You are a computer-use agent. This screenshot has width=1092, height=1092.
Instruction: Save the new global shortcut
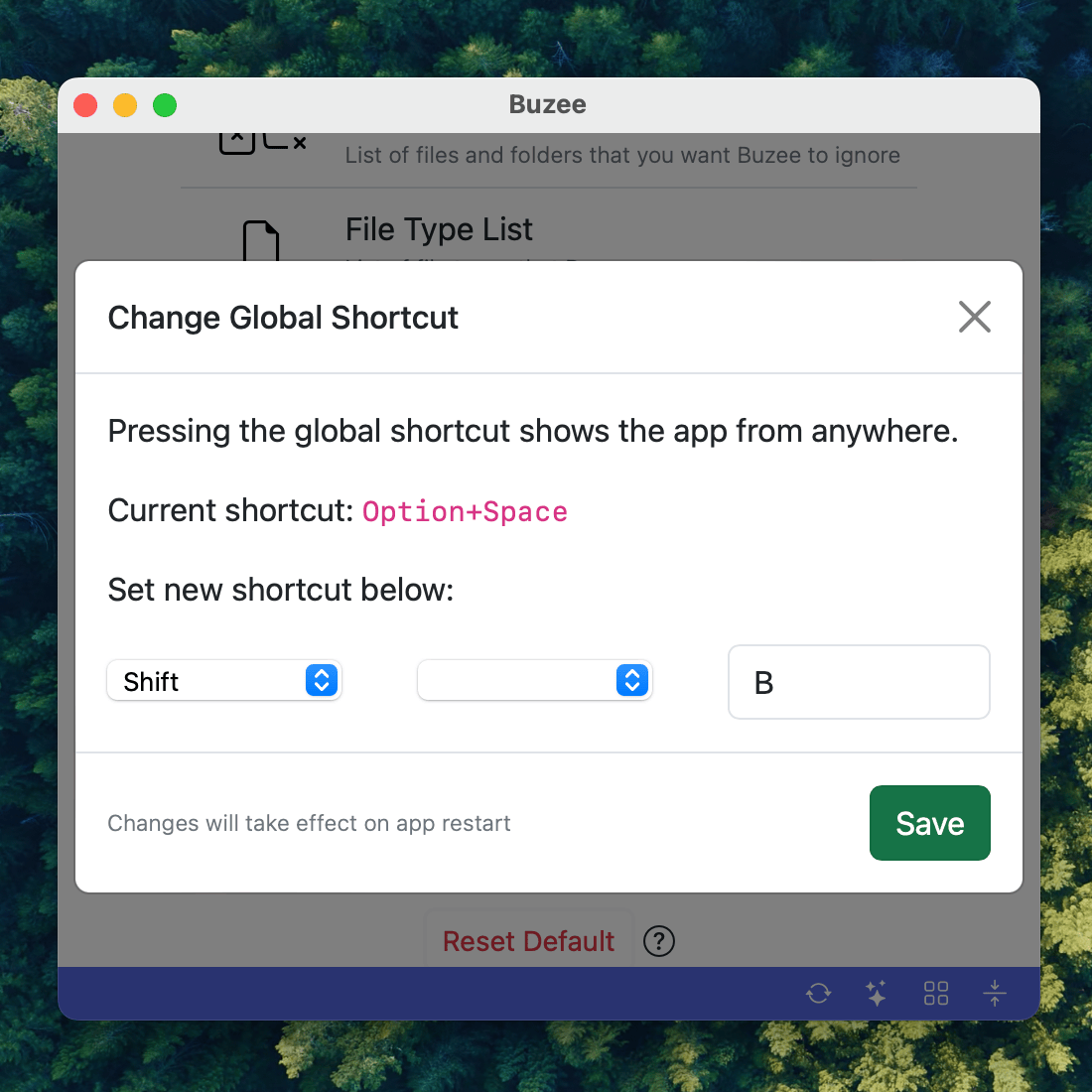929,823
